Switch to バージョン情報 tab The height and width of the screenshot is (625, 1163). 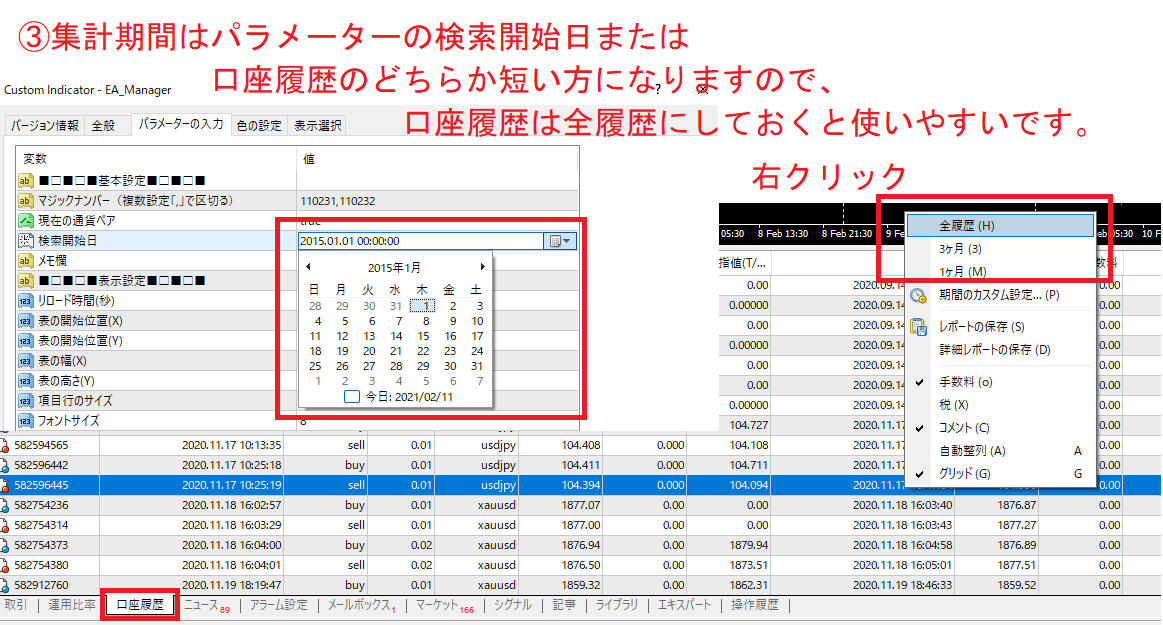[x=45, y=125]
